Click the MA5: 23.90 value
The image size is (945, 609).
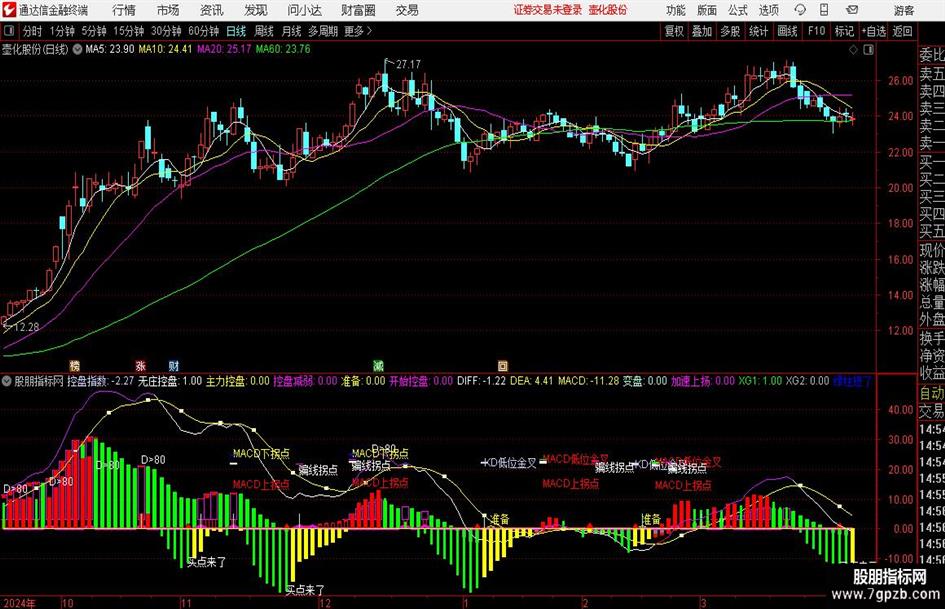(110, 49)
